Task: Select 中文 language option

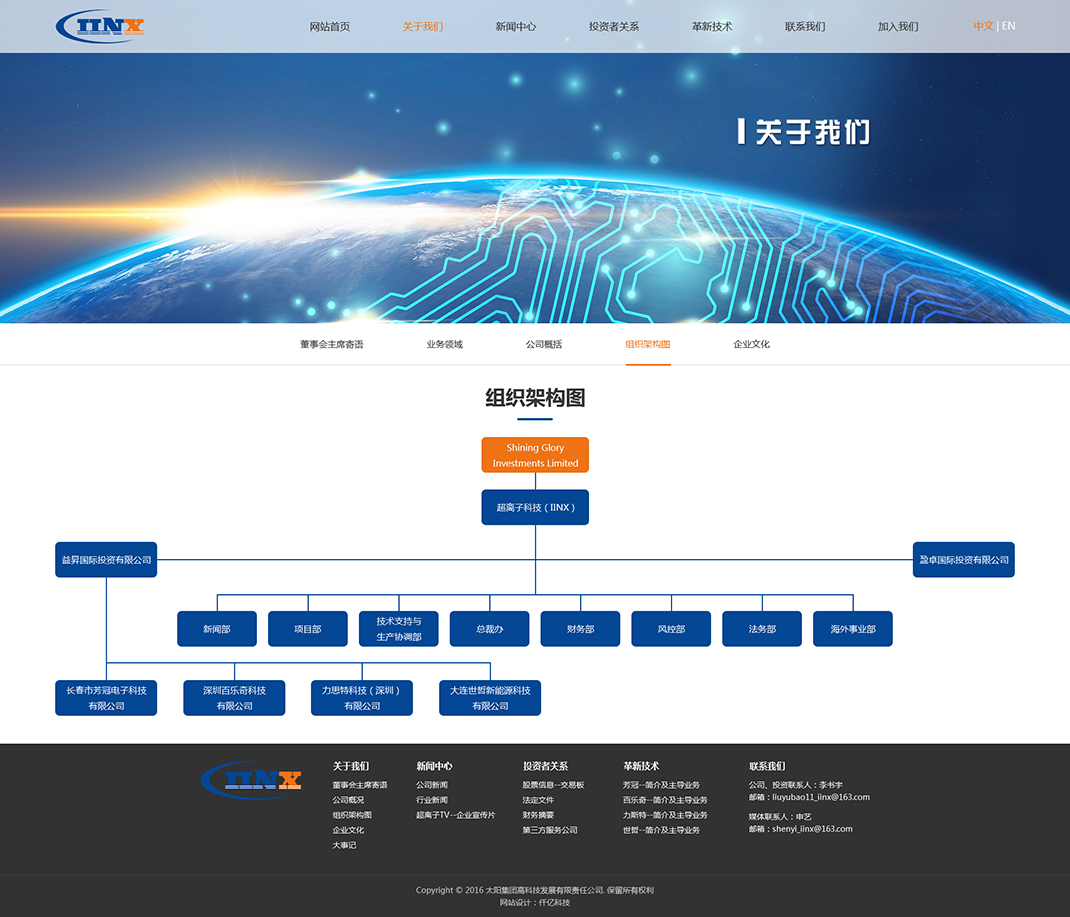Action: (x=982, y=26)
